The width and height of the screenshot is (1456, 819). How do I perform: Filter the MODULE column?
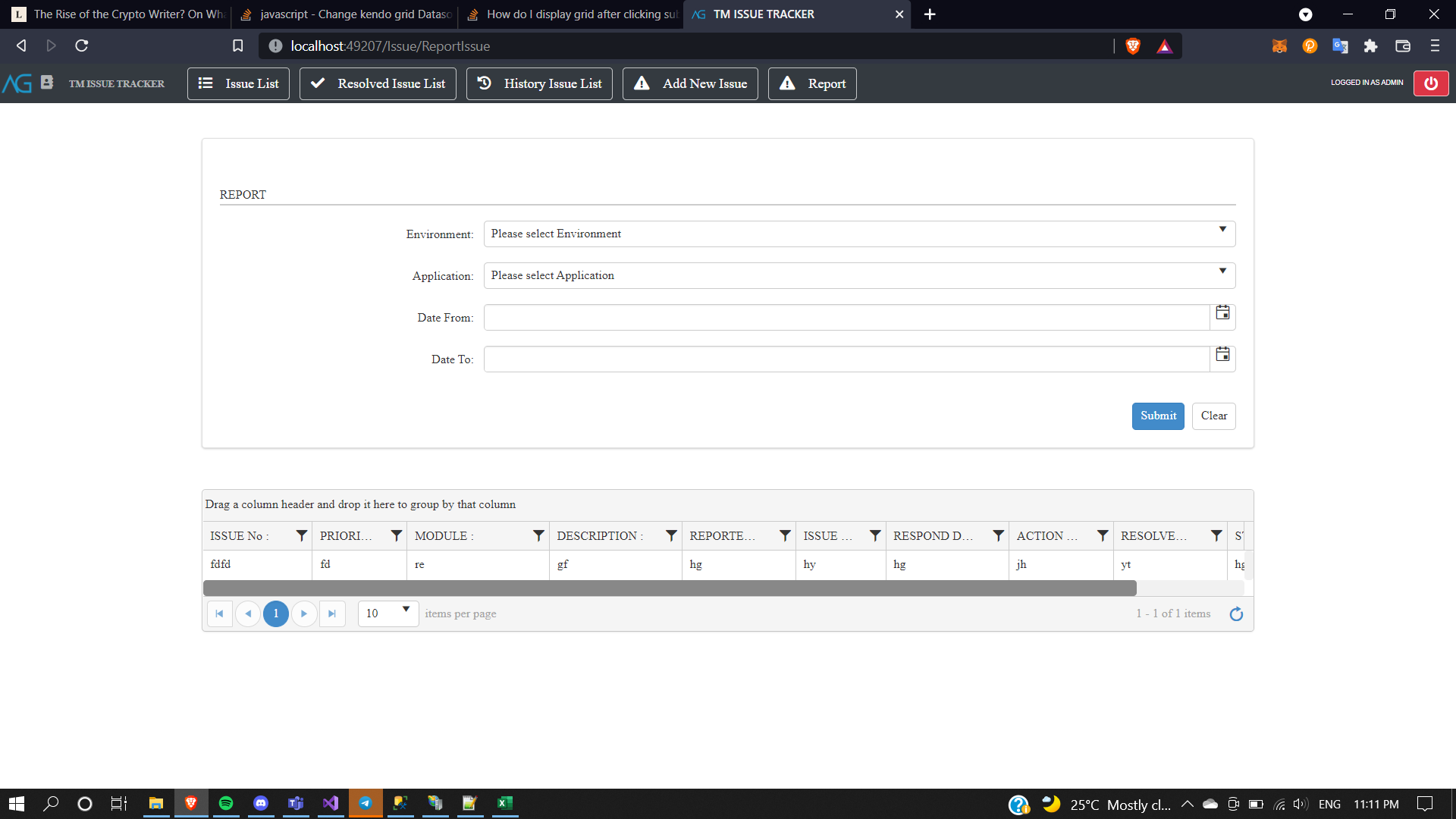(538, 536)
